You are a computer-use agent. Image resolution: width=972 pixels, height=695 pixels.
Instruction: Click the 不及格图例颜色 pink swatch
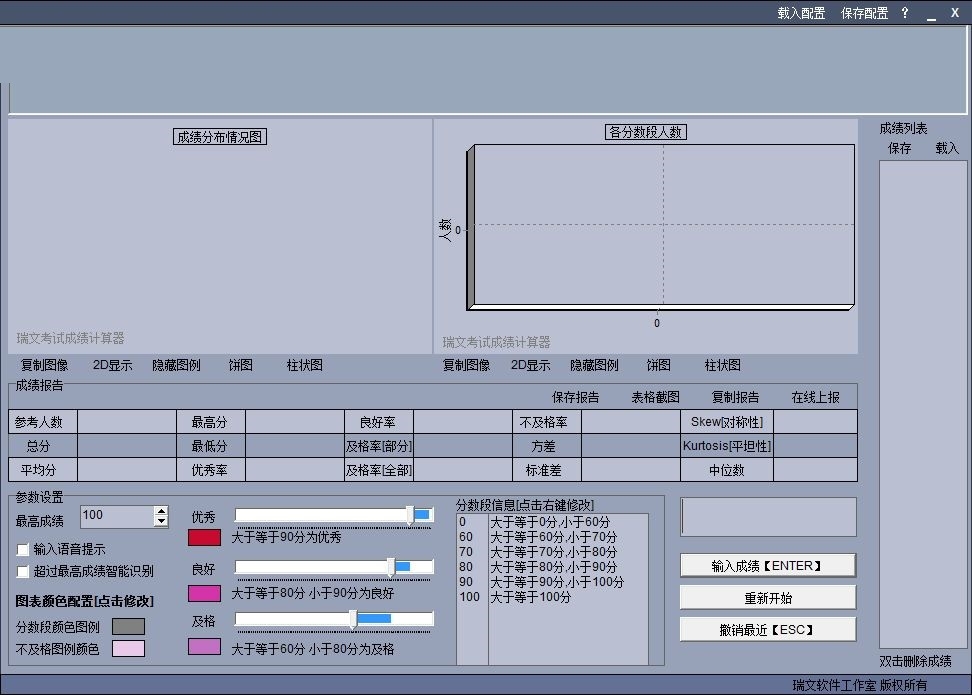click(x=128, y=649)
